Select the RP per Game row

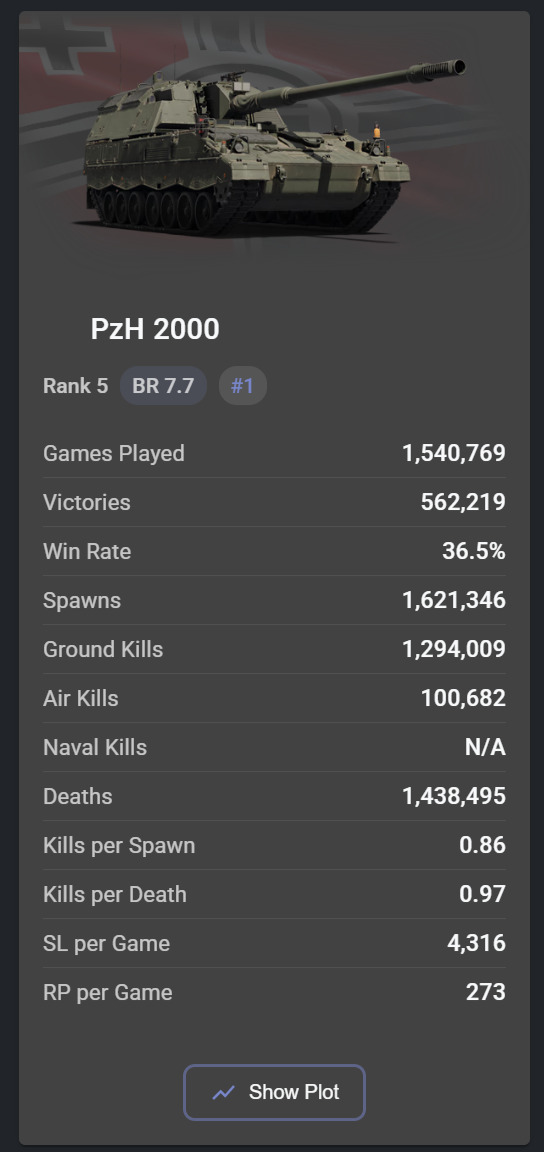(x=274, y=992)
